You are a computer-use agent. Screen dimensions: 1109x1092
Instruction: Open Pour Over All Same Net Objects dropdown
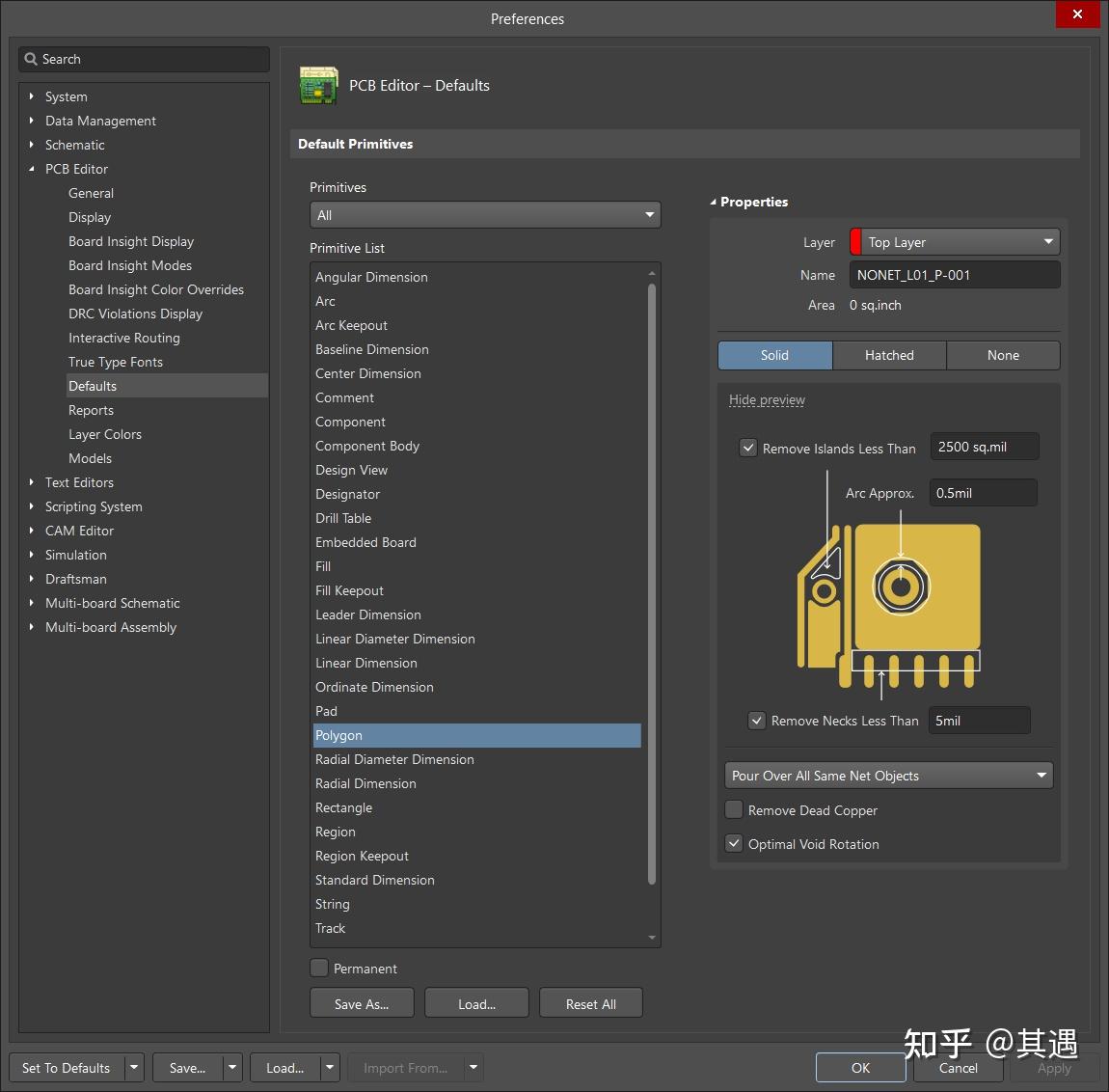888,776
